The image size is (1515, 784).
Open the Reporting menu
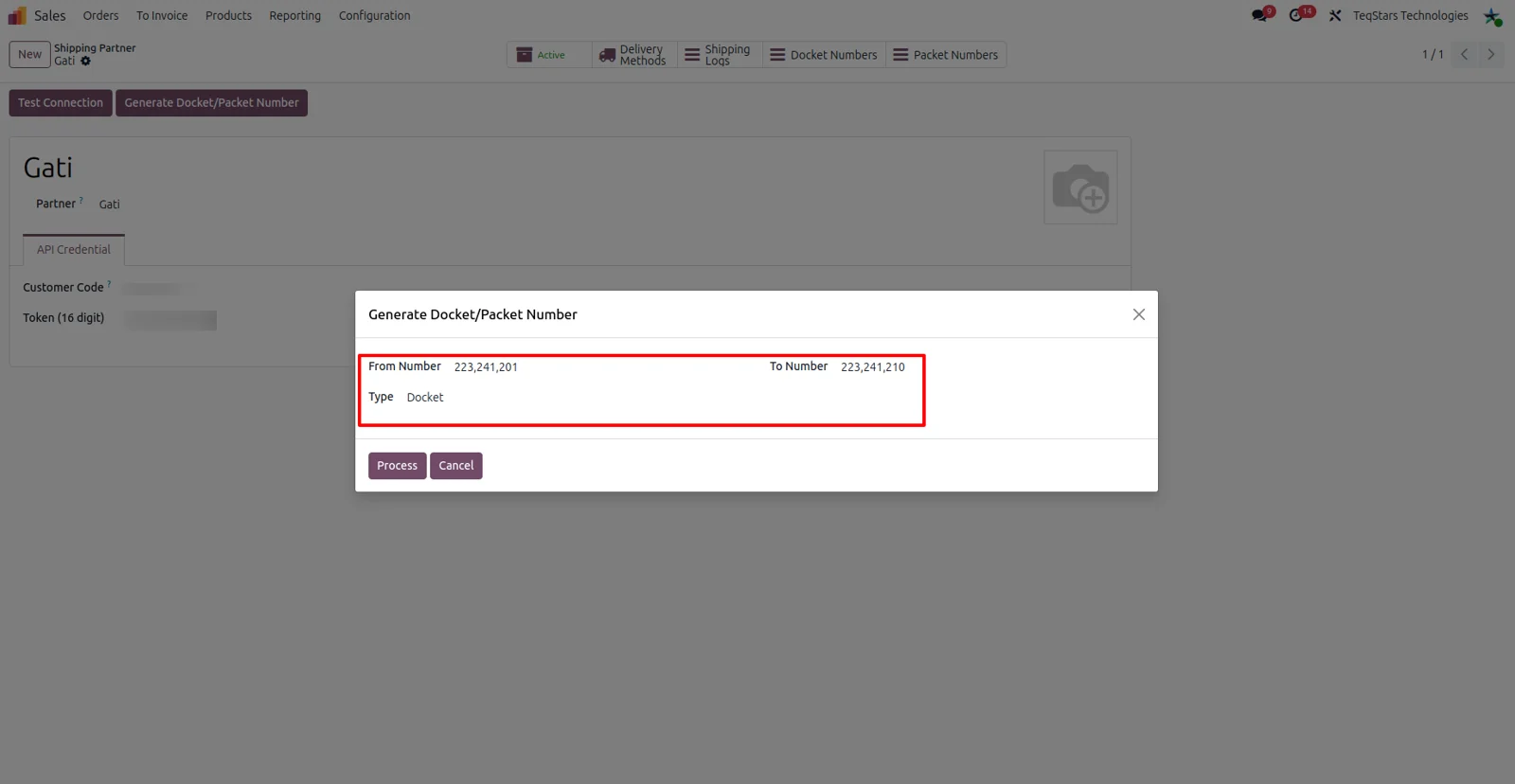pyautogui.click(x=294, y=15)
